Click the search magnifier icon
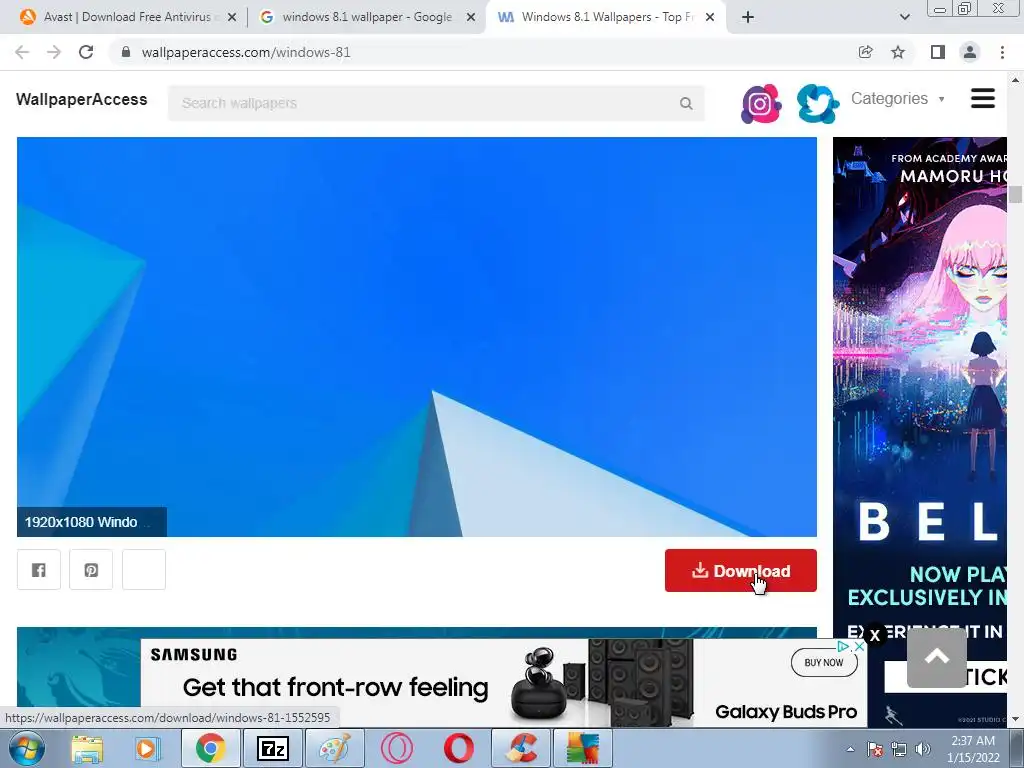The image size is (1024, 768). point(686,103)
